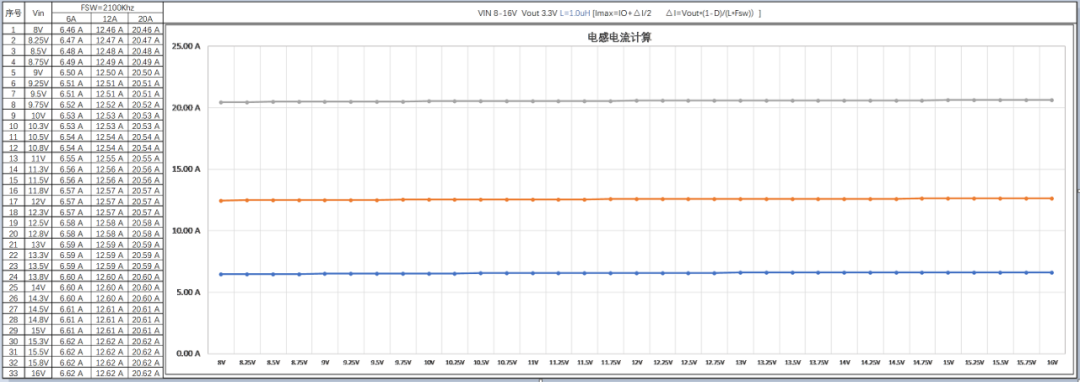Image resolution: width=1080 pixels, height=382 pixels.
Task: Select the '20.50 A' cell in row 5
Action: 145,73
